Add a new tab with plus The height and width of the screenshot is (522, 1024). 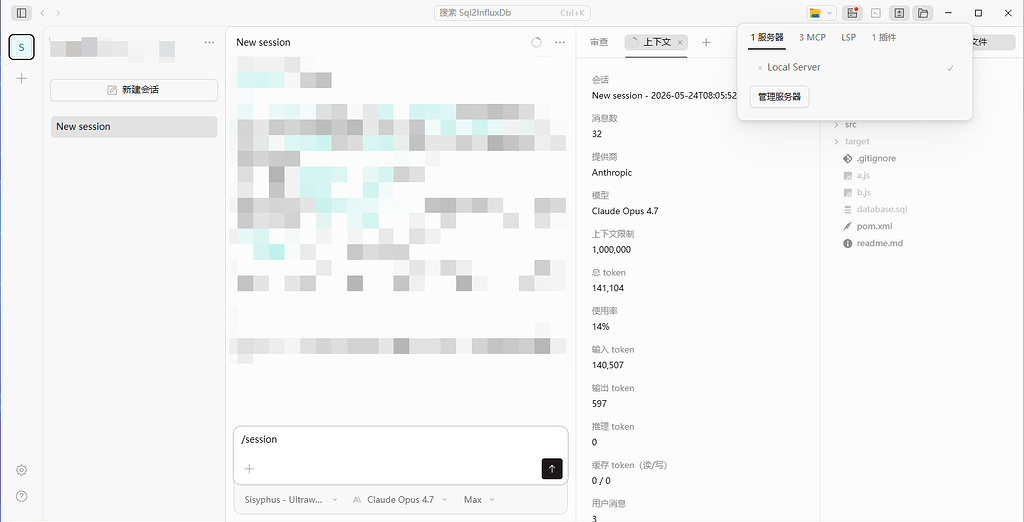click(706, 42)
